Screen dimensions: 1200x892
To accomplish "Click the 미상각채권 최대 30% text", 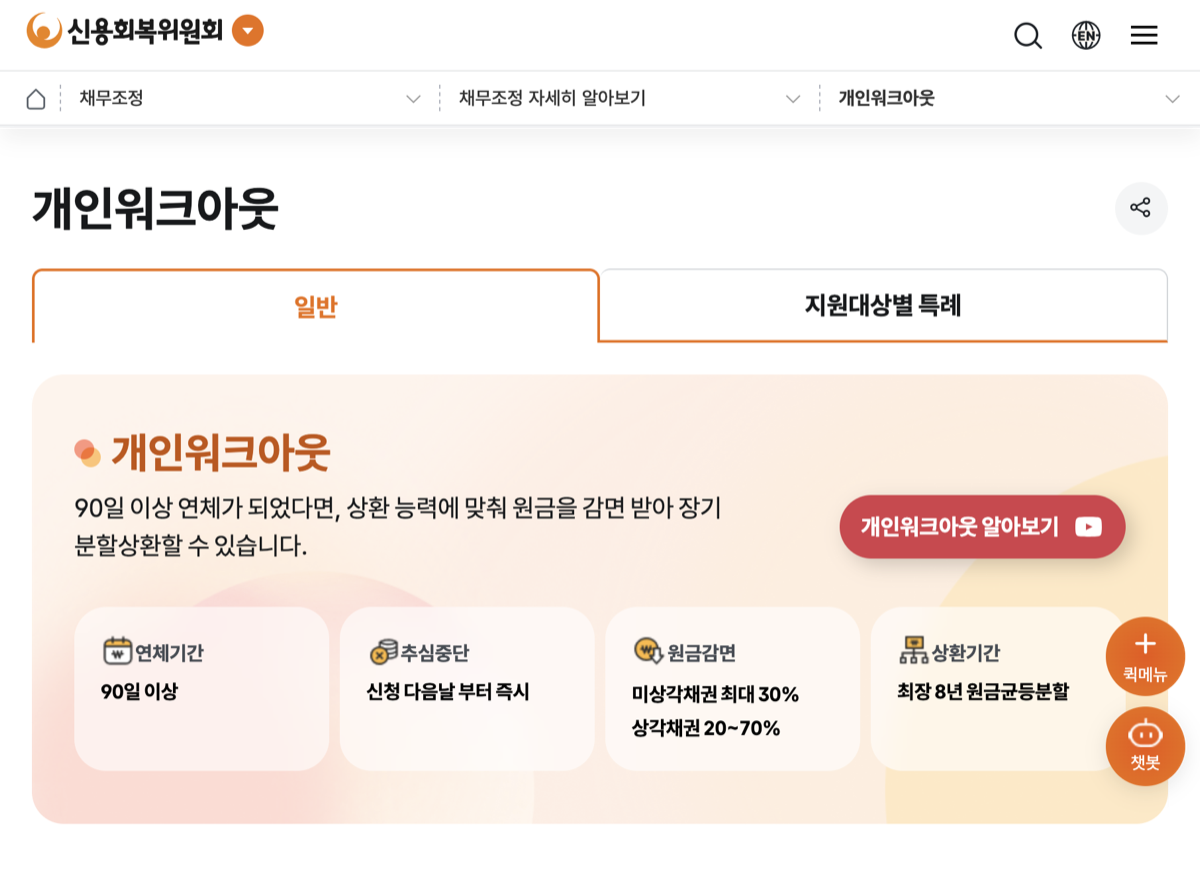I will [x=716, y=694].
